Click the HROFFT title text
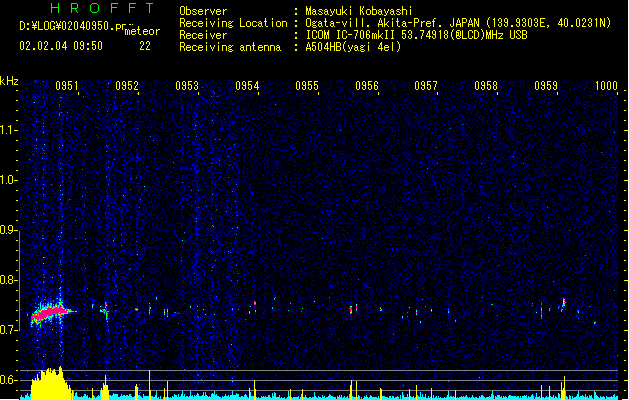Viewport: 629px width, 400px height. [x=102, y=8]
